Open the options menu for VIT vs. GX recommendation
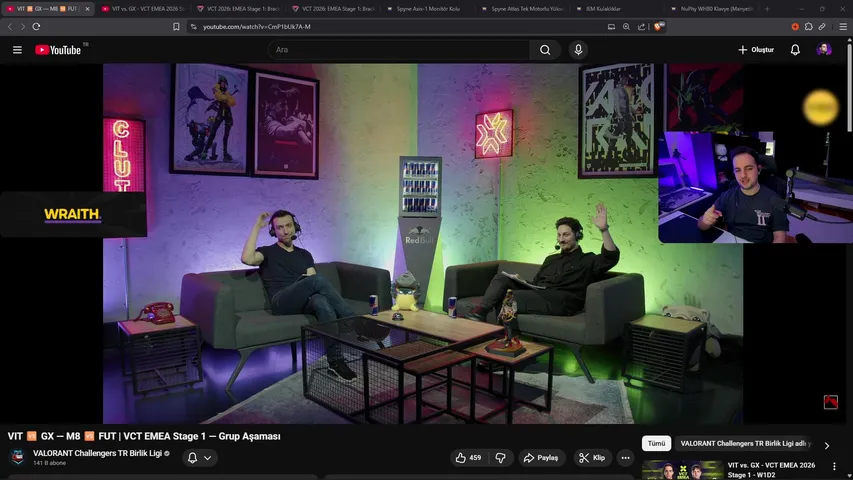The width and height of the screenshot is (853, 480). coord(834,466)
